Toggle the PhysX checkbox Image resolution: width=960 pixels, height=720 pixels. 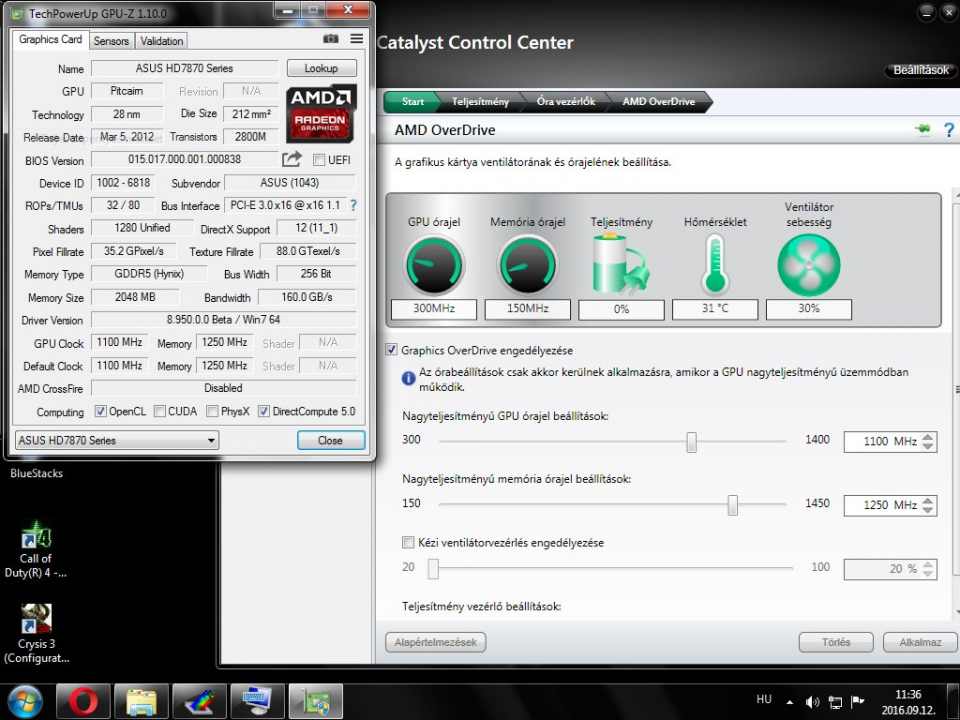pos(212,411)
